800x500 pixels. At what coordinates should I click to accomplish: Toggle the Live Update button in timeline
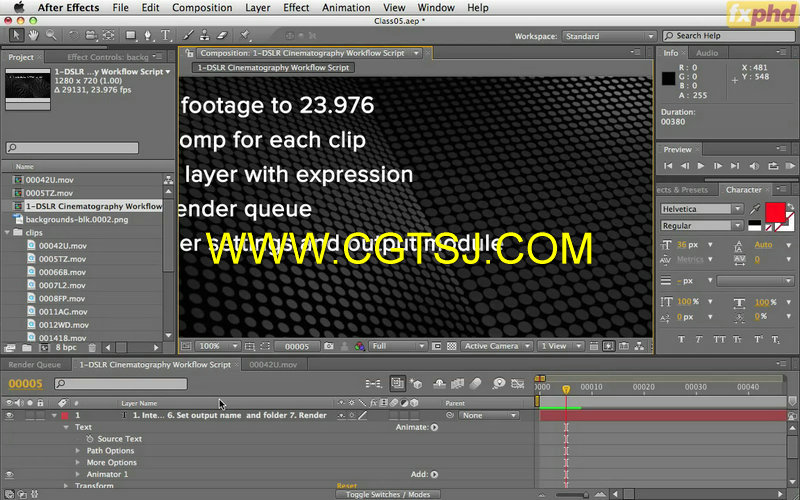point(397,383)
